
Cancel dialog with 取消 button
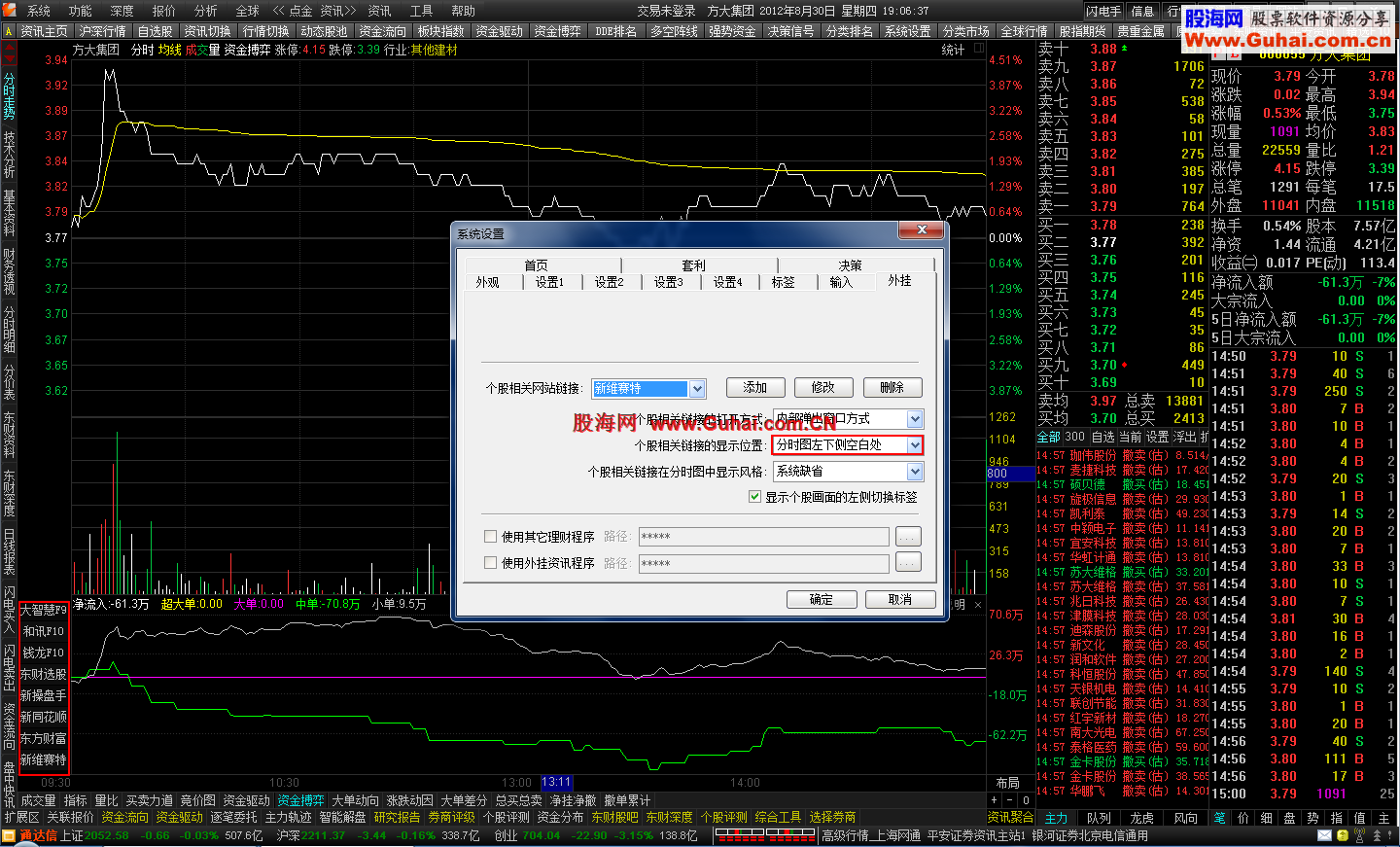click(900, 599)
